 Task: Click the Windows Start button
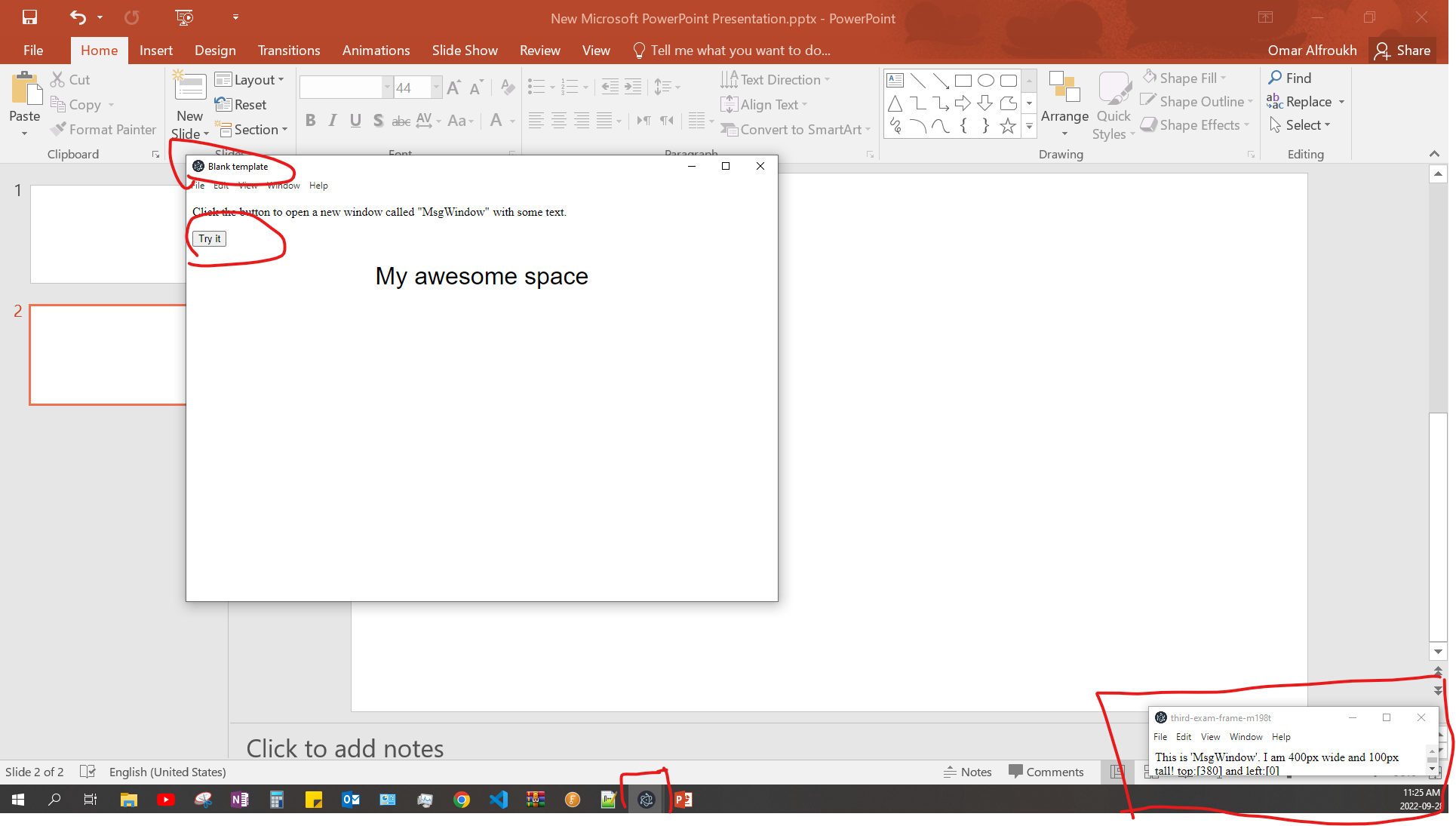[x=18, y=800]
